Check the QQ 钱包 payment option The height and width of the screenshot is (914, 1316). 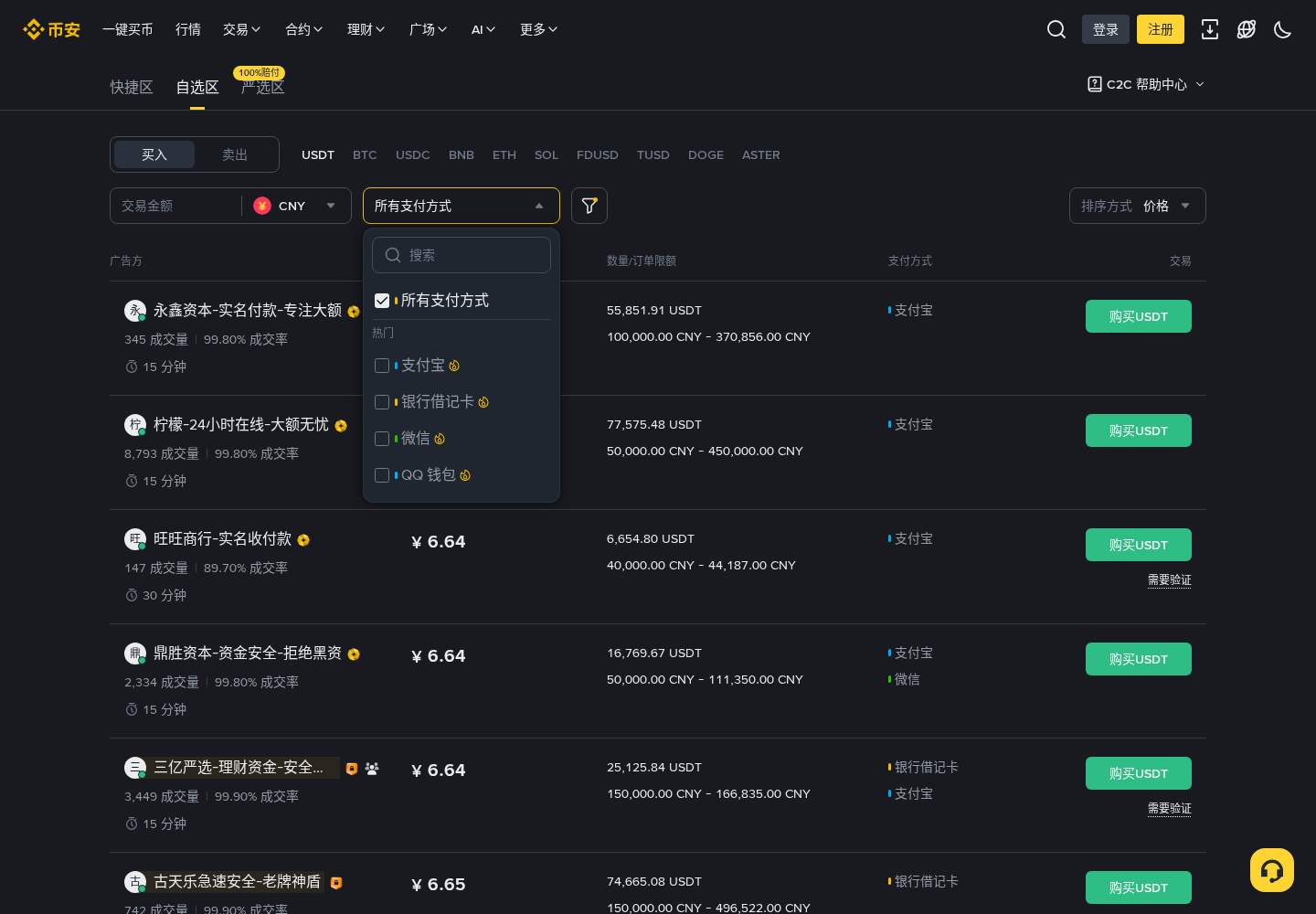click(x=382, y=475)
